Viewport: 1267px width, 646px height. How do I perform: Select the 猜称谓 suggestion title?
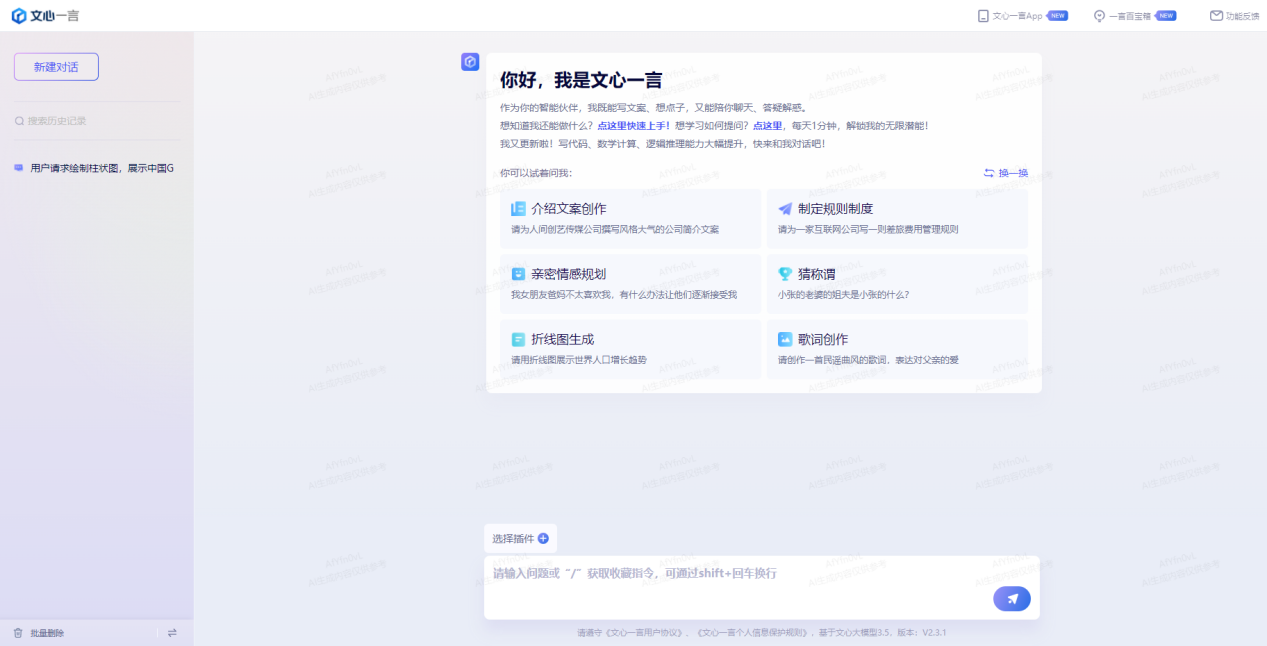[x=817, y=274]
